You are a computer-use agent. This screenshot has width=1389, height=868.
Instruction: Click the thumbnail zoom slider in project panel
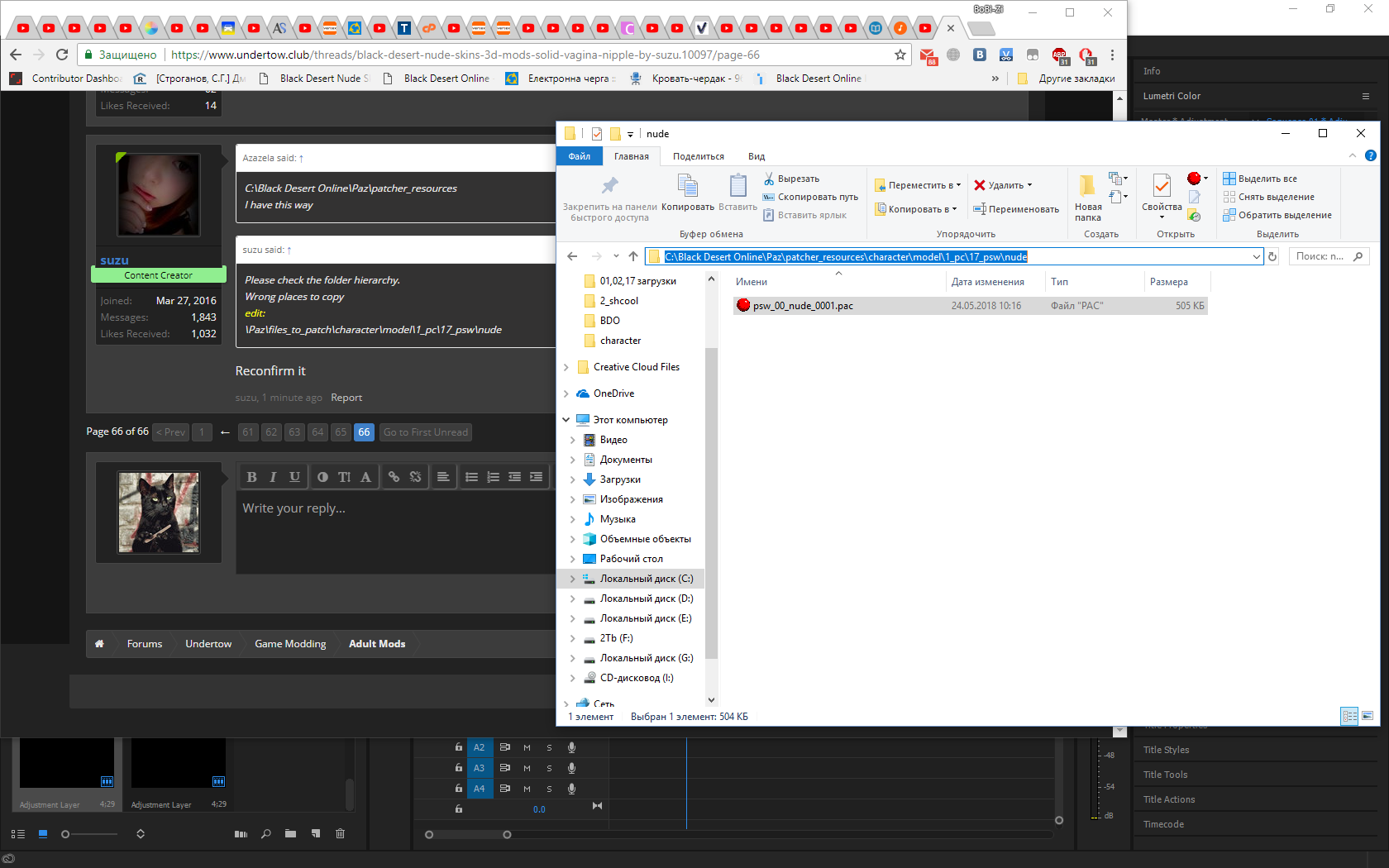pyautogui.click(x=66, y=834)
